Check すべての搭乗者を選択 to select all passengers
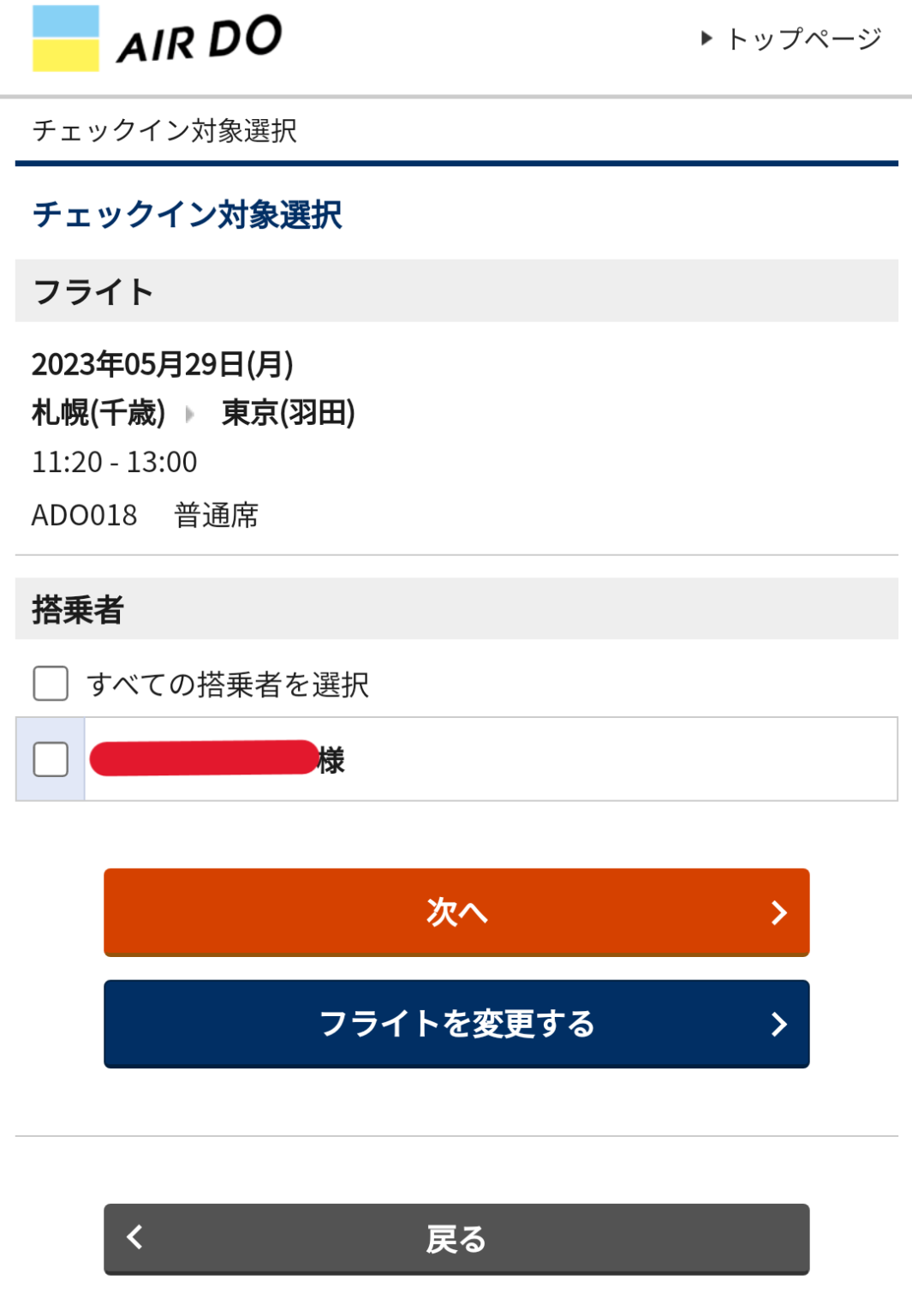The width and height of the screenshot is (912, 1316). tap(49, 683)
